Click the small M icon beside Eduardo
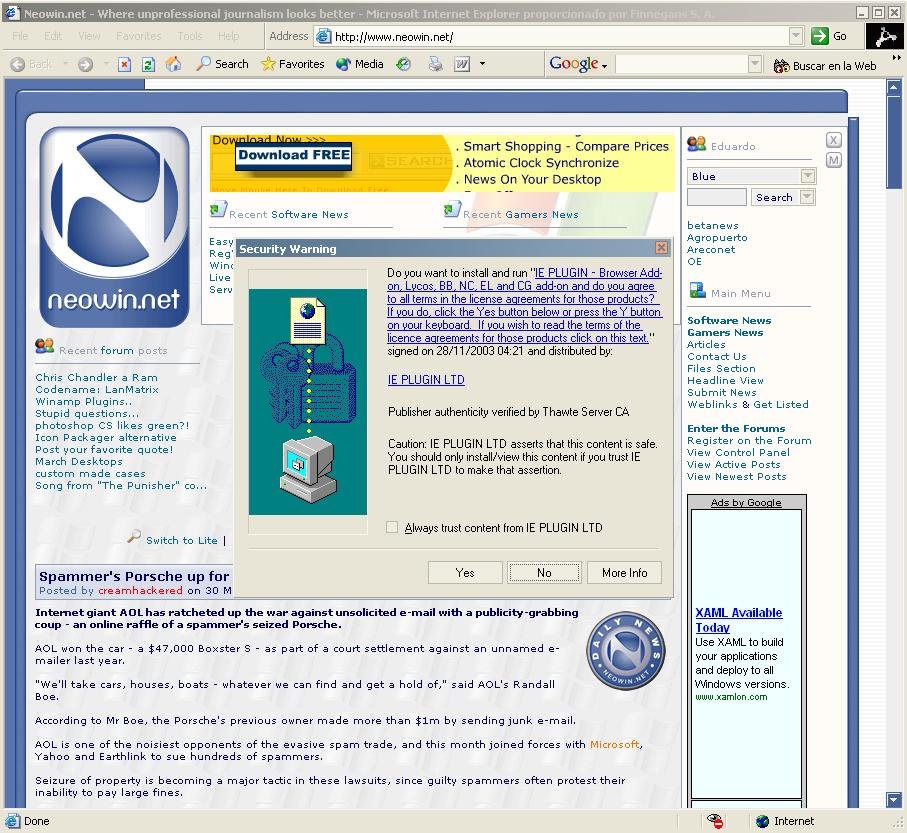 pyautogui.click(x=833, y=160)
